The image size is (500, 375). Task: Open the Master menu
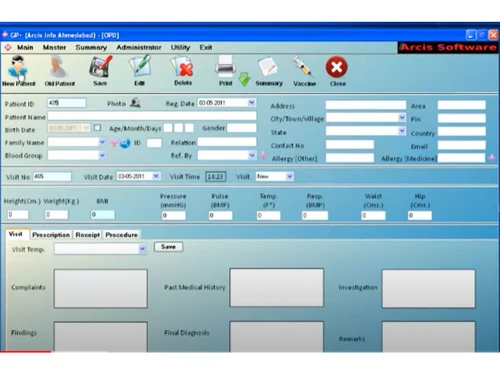pyautogui.click(x=54, y=47)
